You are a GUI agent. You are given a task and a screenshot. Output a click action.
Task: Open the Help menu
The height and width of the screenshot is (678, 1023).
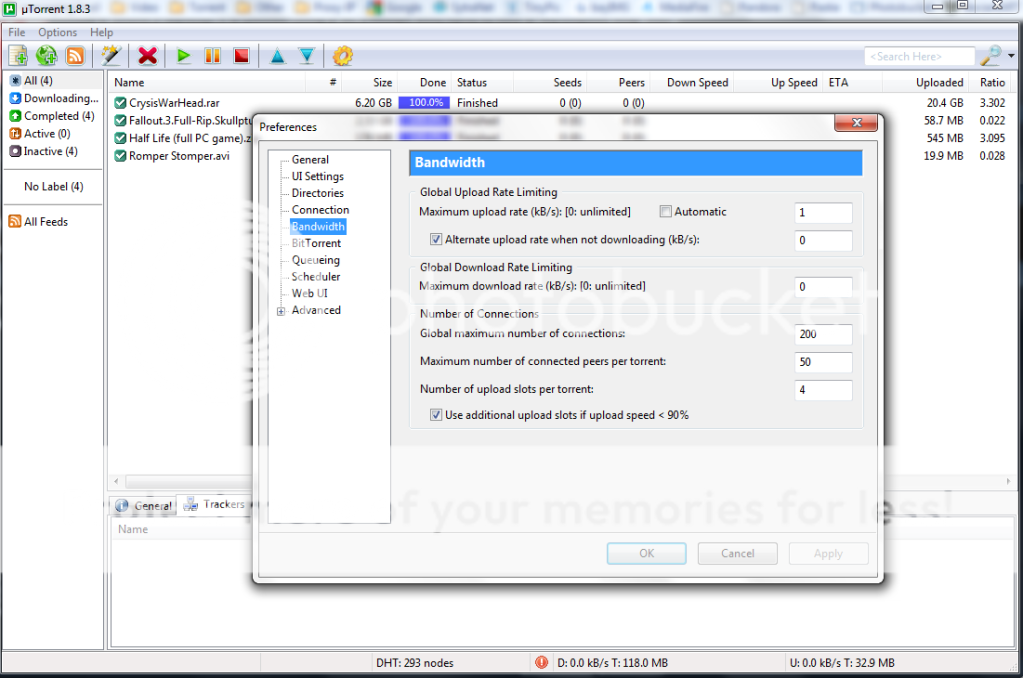tap(101, 32)
